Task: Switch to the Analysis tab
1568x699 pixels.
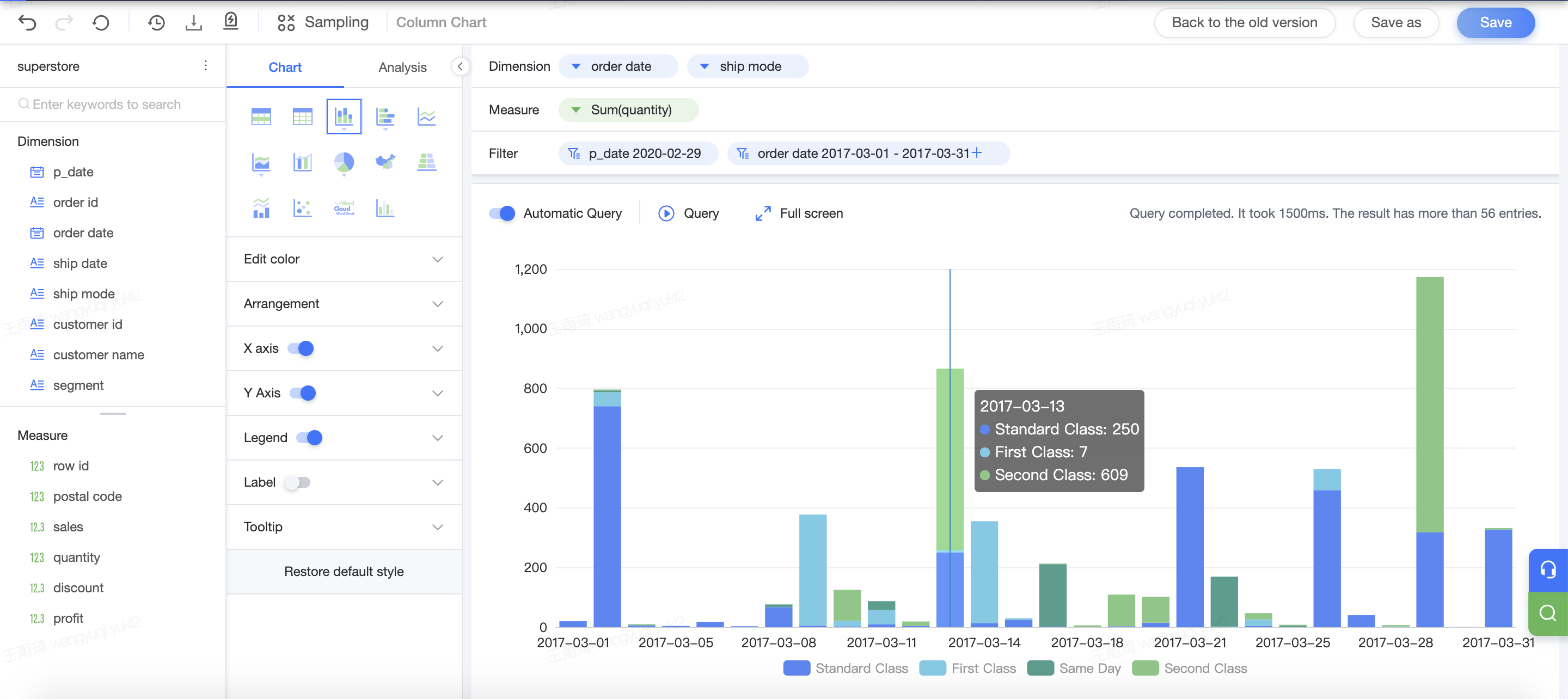Action: [x=402, y=67]
